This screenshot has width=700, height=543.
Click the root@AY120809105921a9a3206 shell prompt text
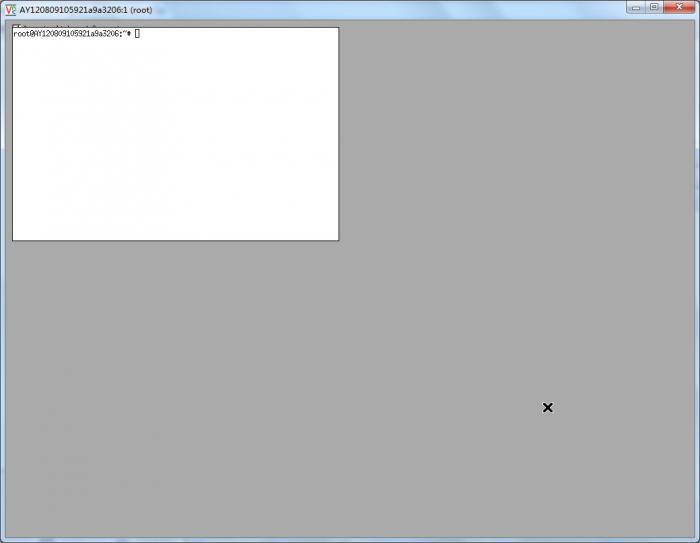72,34
